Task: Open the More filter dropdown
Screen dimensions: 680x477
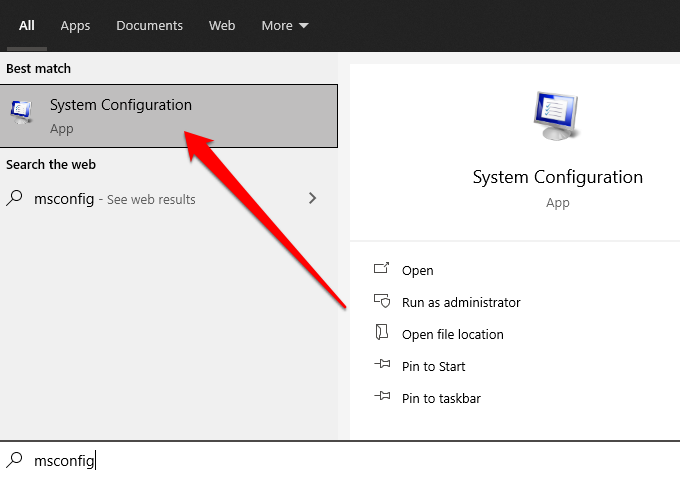Action: (x=285, y=25)
